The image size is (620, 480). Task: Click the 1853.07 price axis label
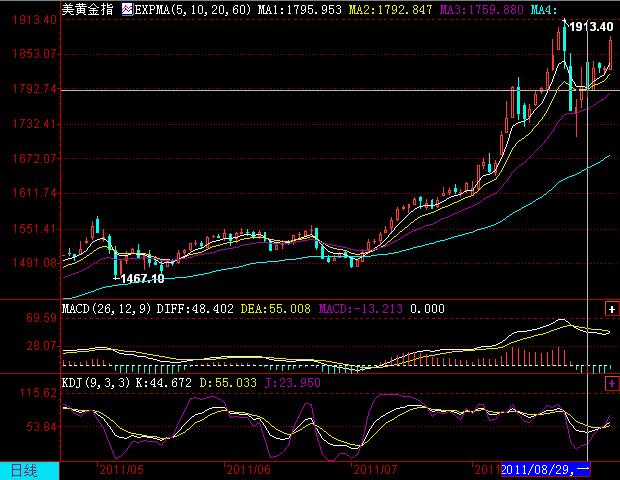pyautogui.click(x=34, y=54)
